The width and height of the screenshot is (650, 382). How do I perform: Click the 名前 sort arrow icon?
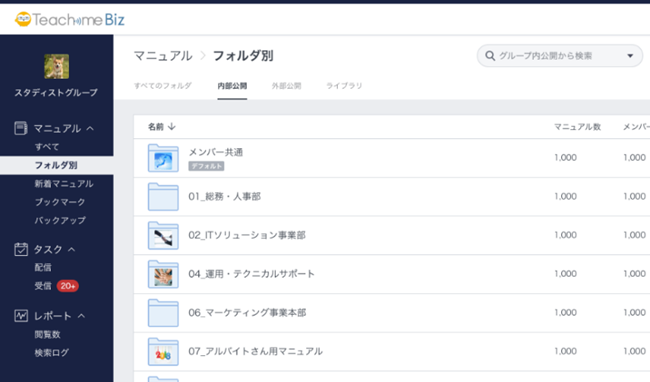click(172, 126)
